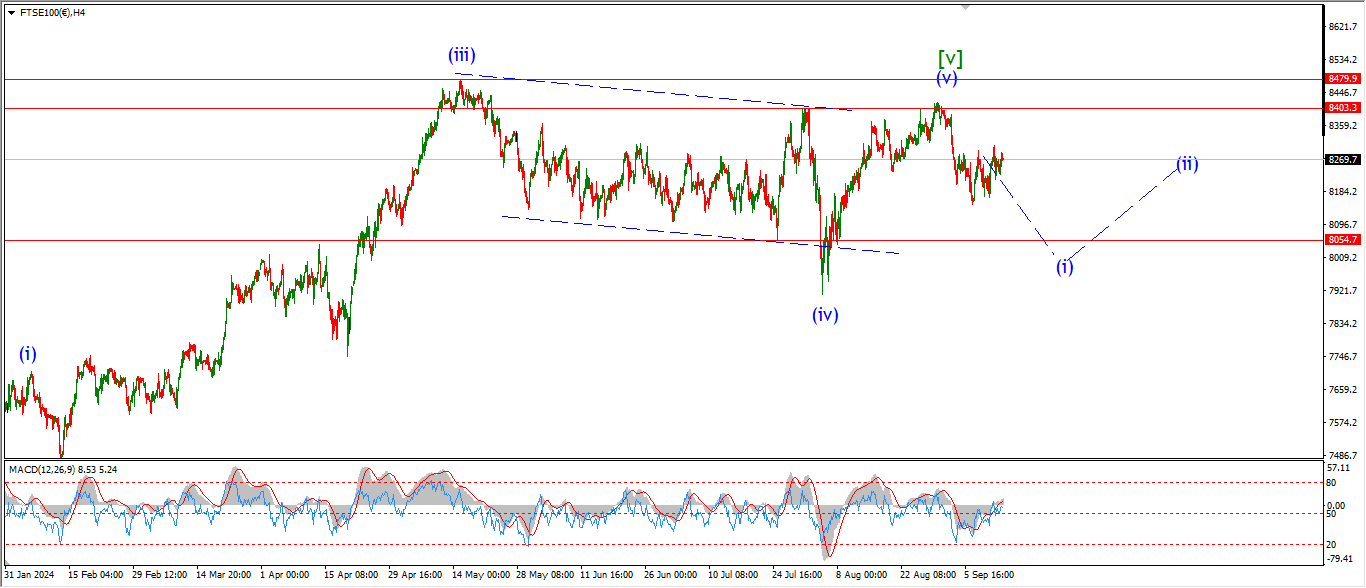Screen dimensions: 1366x588
Task: Select the projected (i) label below 8054.7
Action: point(1065,266)
